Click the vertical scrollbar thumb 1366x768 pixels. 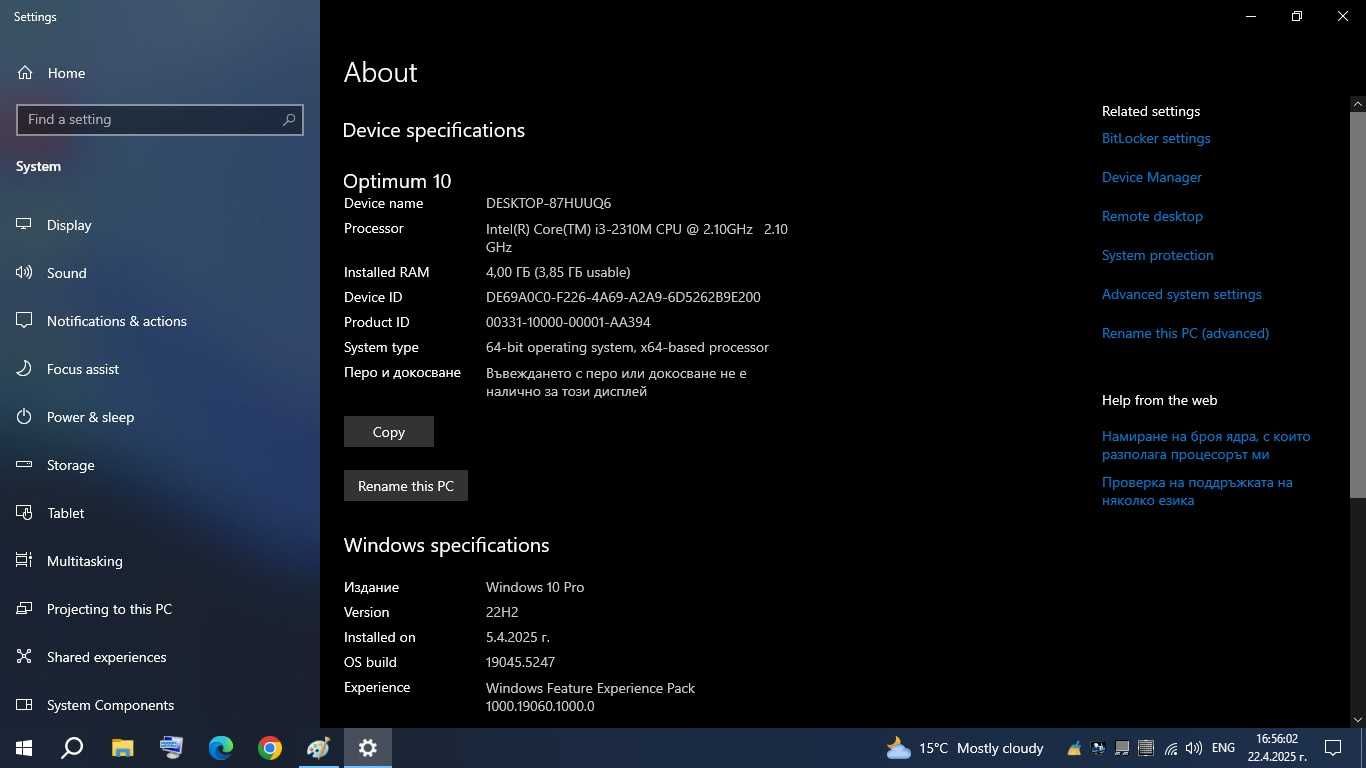1358,303
